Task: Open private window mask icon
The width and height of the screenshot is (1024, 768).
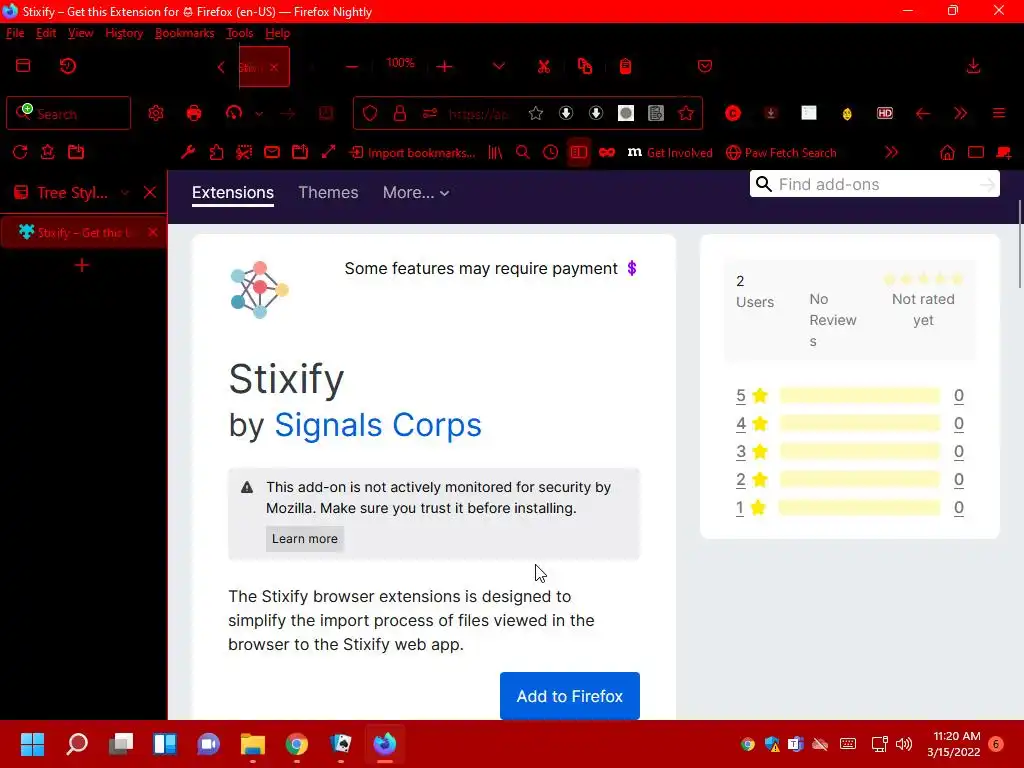Action: (607, 152)
